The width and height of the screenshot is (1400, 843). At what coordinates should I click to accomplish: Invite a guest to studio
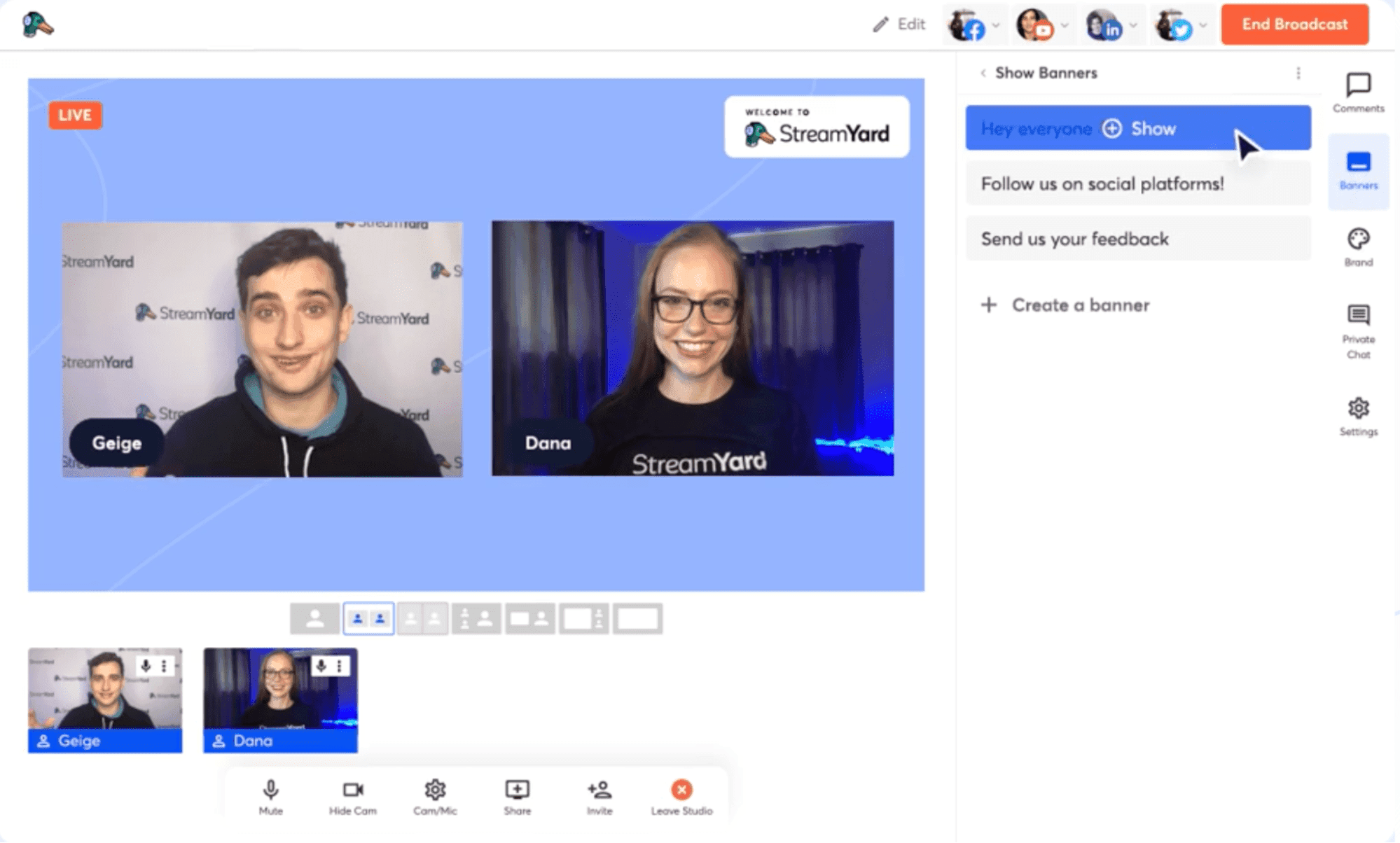point(599,797)
